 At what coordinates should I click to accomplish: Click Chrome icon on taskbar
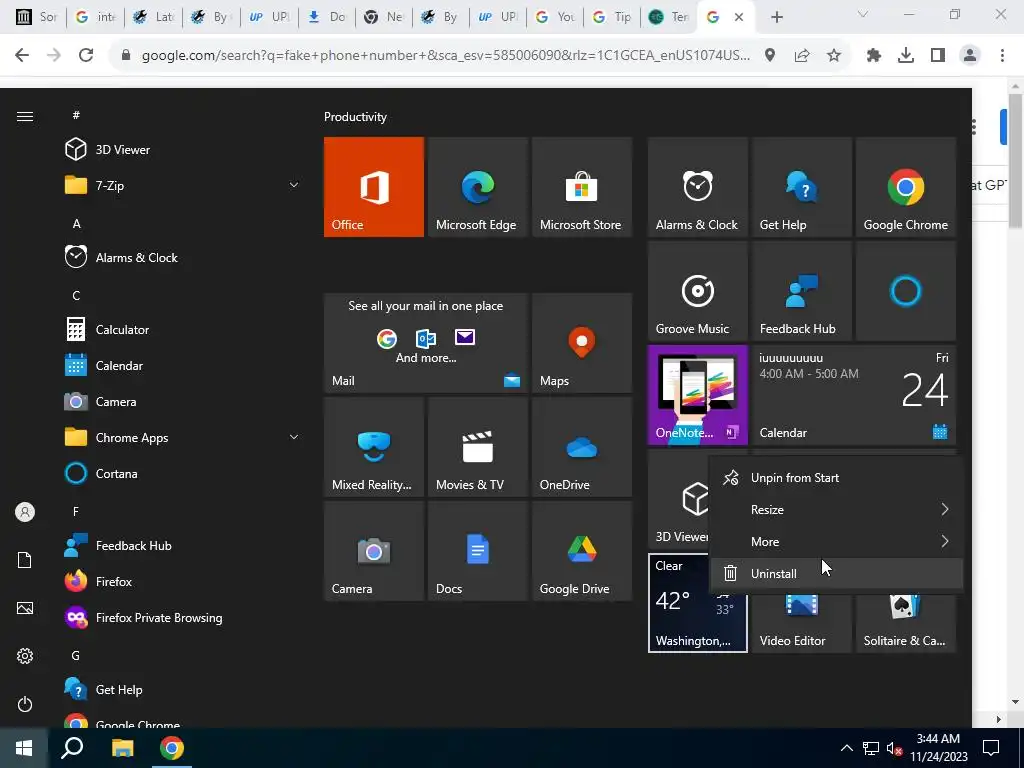[172, 748]
